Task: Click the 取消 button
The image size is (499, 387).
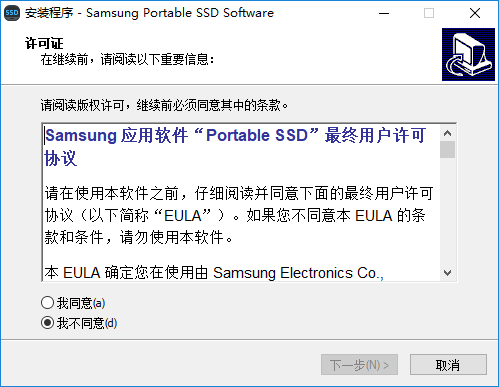Action: (x=448, y=365)
